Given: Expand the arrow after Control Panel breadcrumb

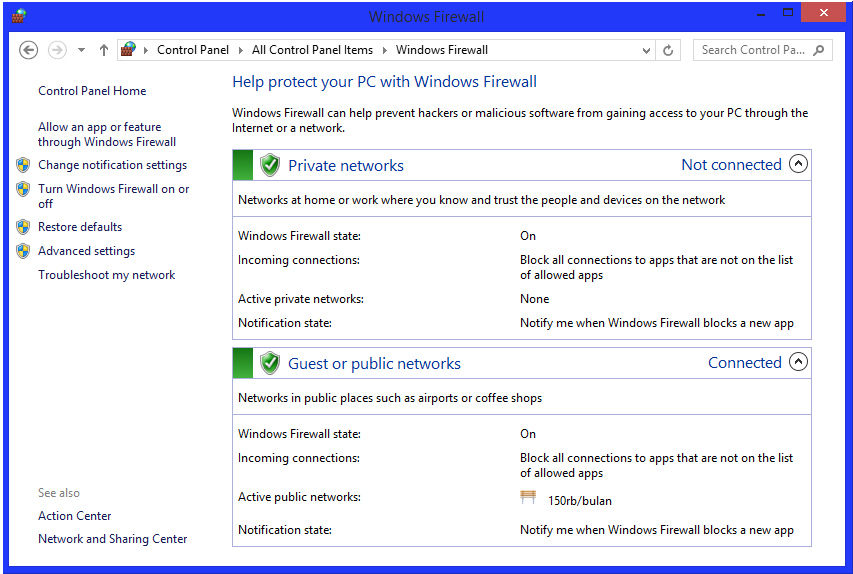Looking at the screenshot, I should tap(240, 50).
